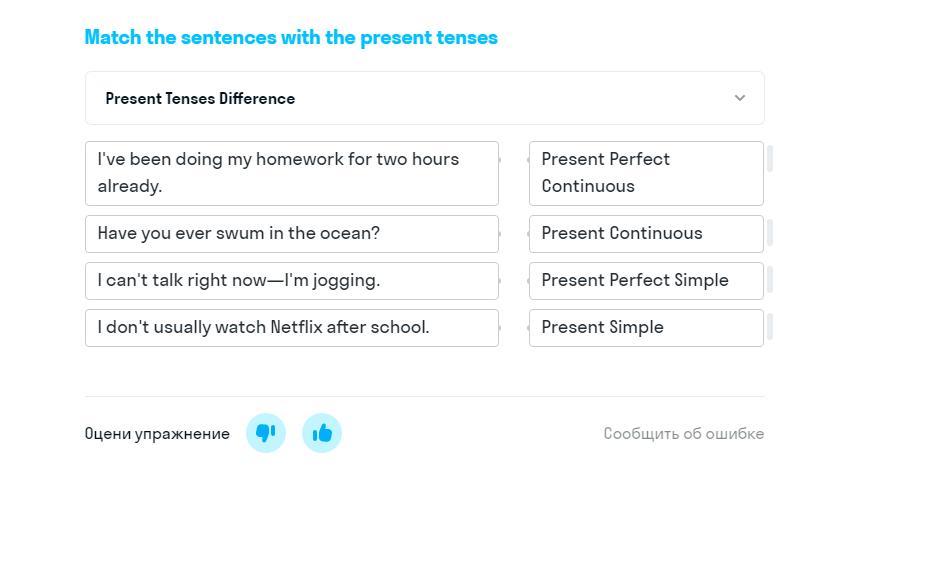Click connector dot on the ocean sentence card
Viewport: 947px width, 571px height.
coord(499,234)
